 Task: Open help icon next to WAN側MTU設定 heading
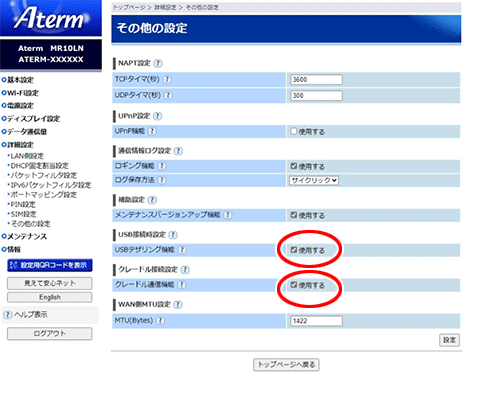coord(178,305)
